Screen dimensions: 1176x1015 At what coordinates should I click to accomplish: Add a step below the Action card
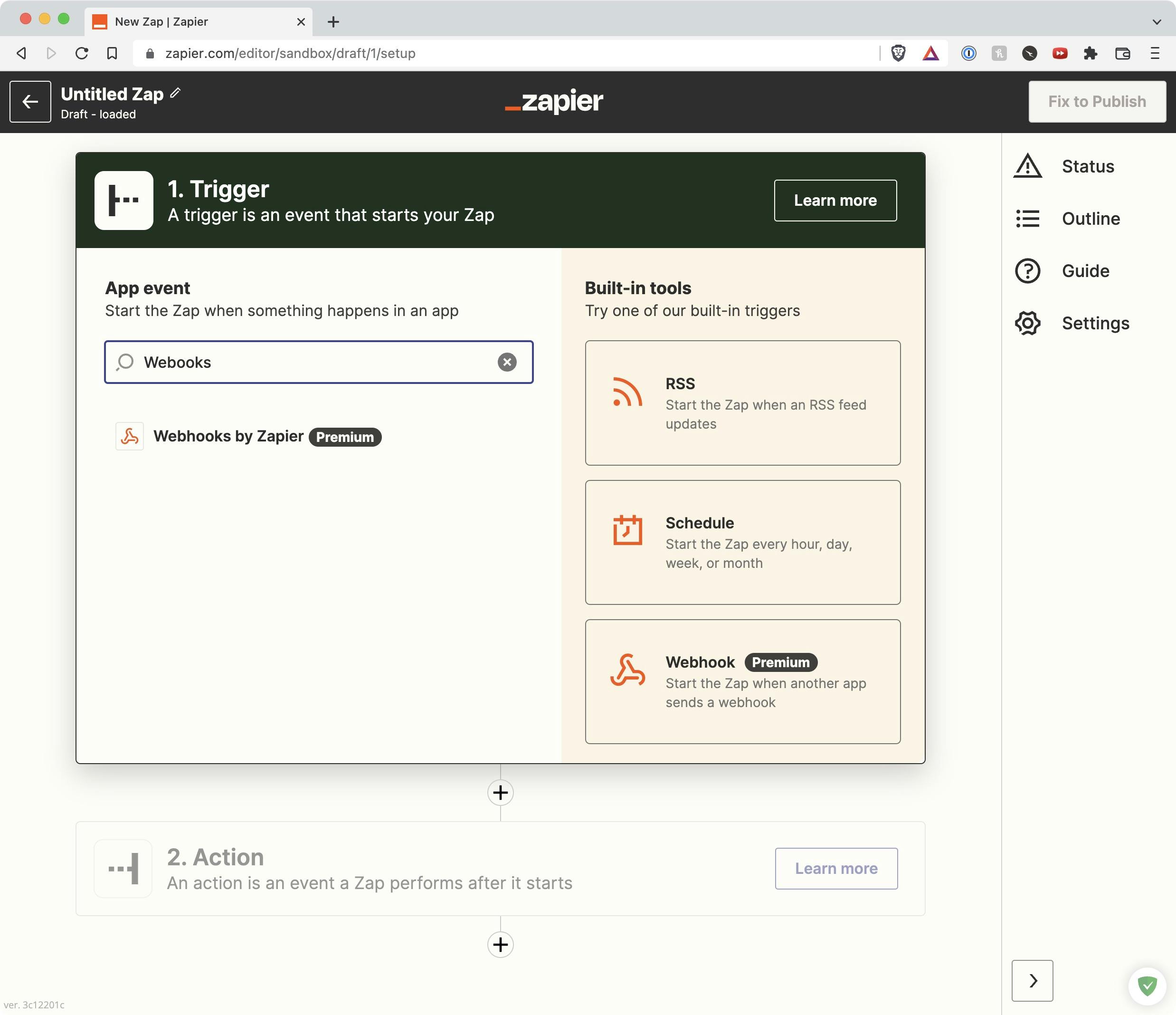coord(500,944)
